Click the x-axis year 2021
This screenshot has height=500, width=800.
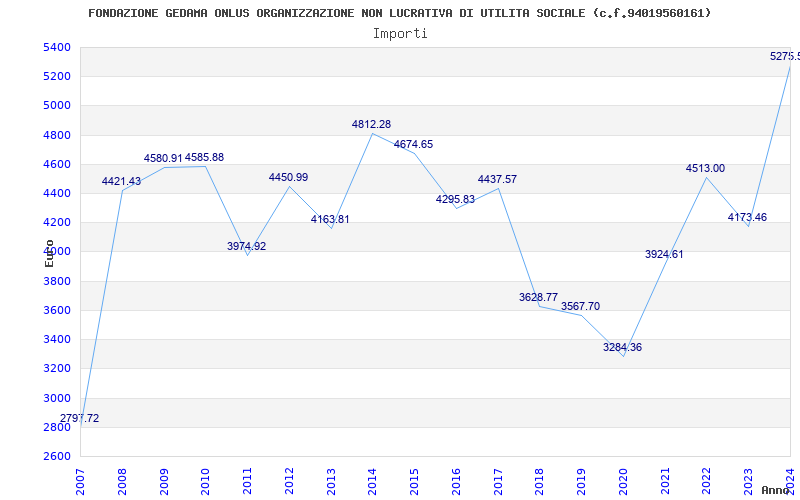(665, 482)
